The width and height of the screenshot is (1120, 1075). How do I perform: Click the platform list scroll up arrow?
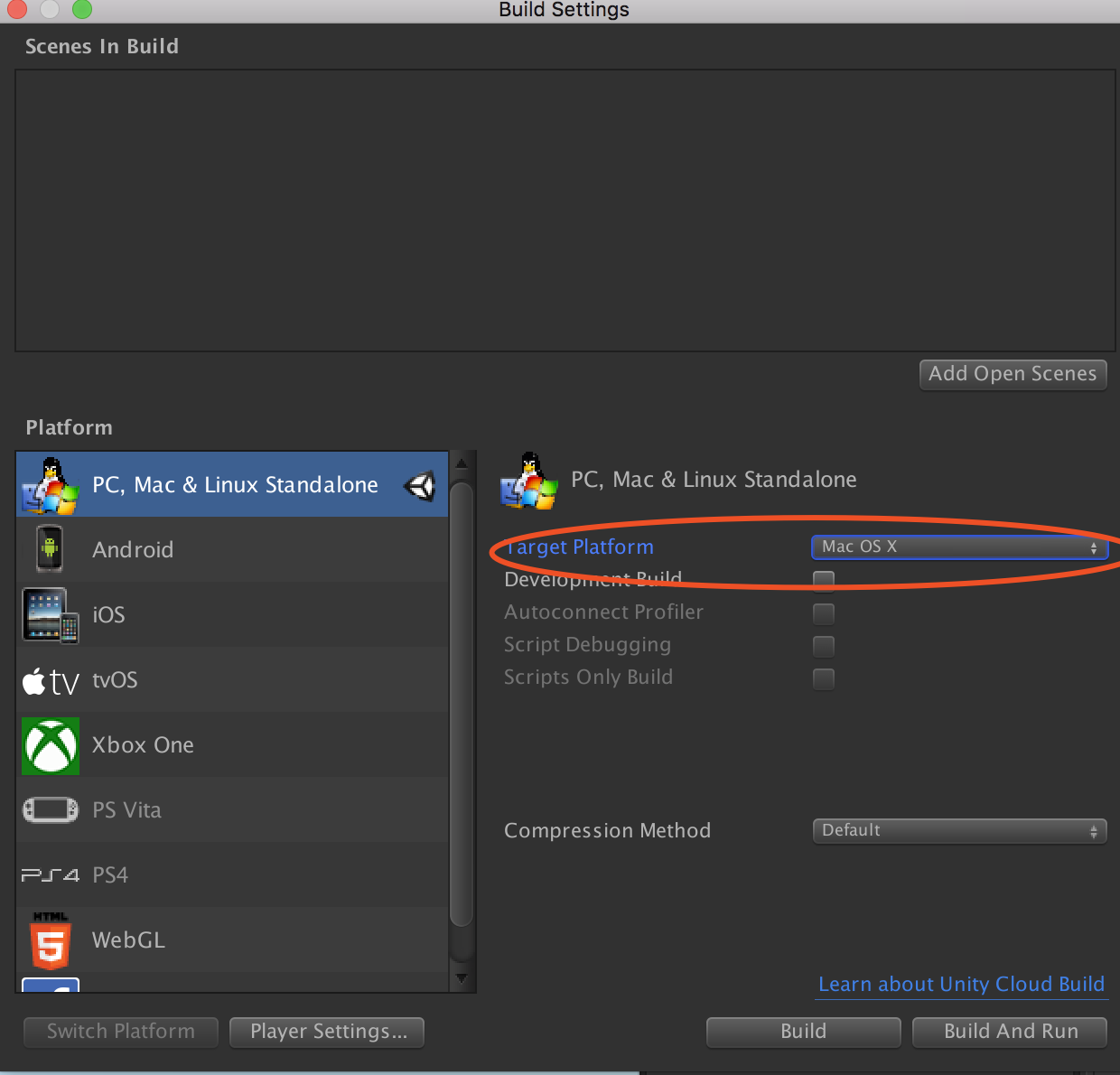pyautogui.click(x=462, y=463)
